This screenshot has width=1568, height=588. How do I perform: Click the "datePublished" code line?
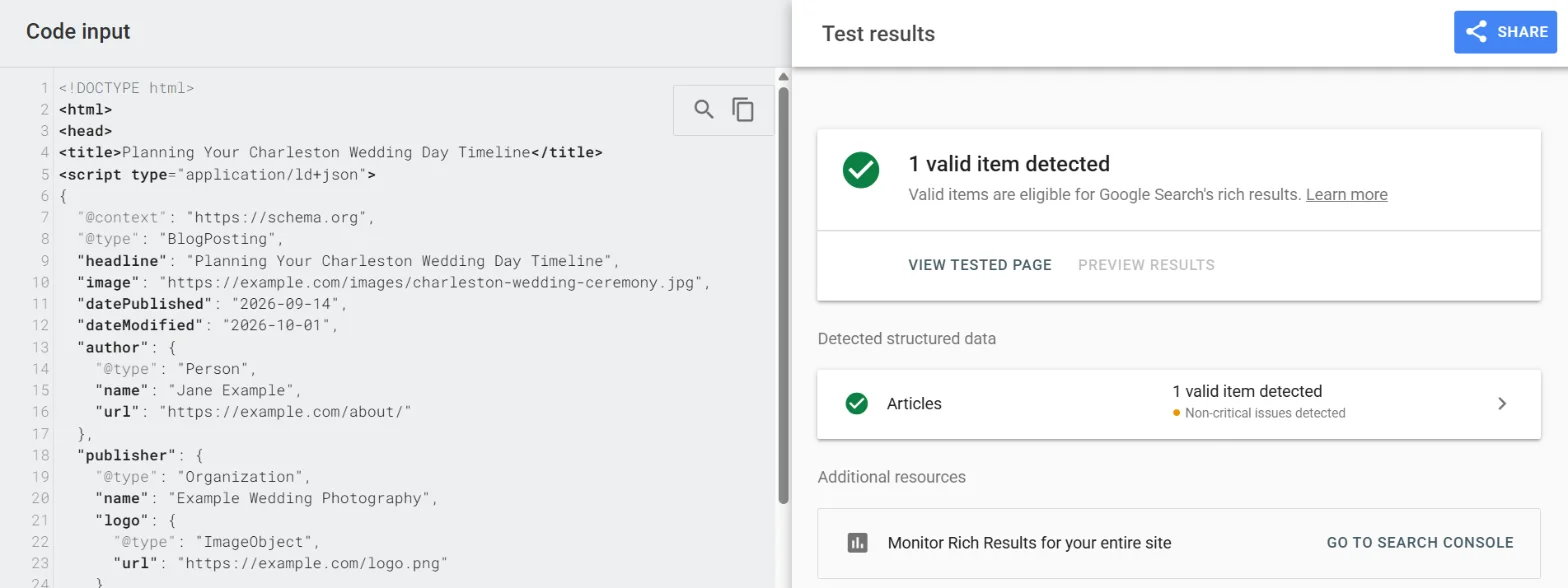coord(212,304)
